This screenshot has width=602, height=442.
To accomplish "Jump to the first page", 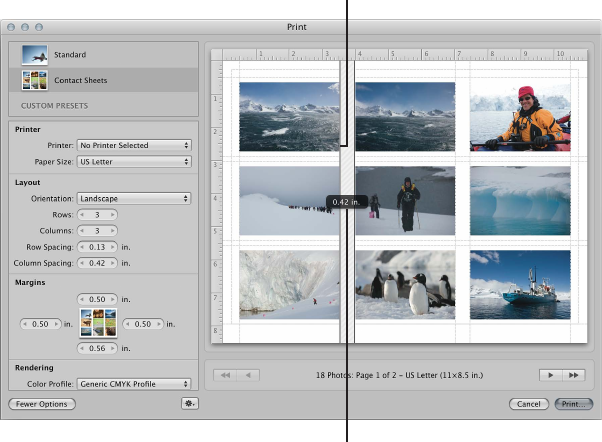I will point(224,375).
